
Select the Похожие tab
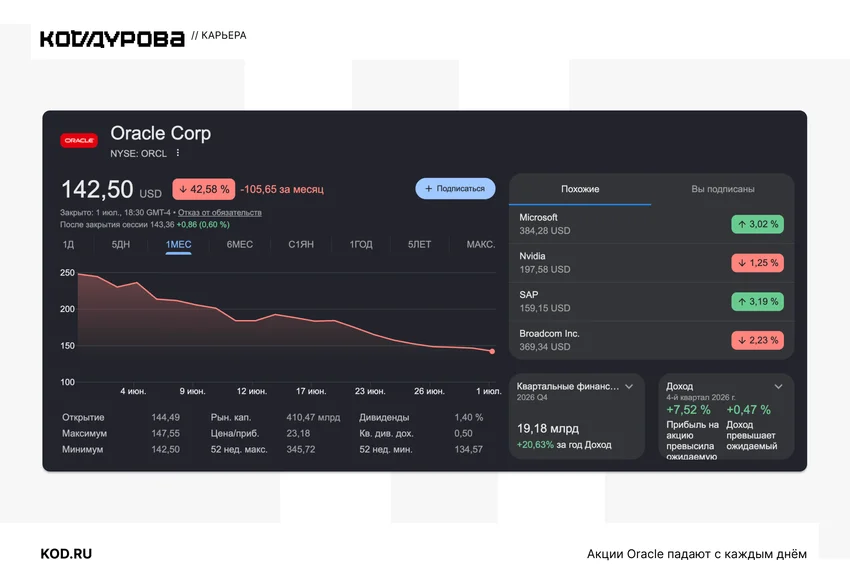click(x=580, y=189)
